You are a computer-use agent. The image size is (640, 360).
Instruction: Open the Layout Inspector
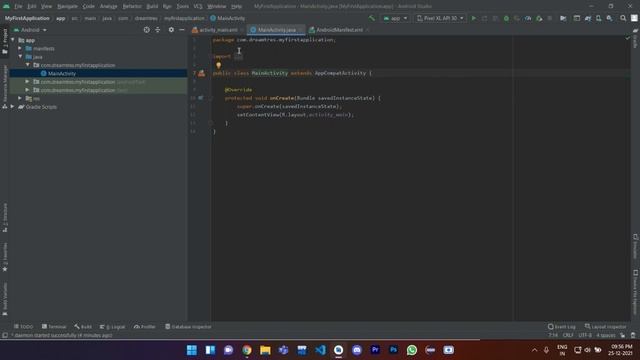coord(605,327)
